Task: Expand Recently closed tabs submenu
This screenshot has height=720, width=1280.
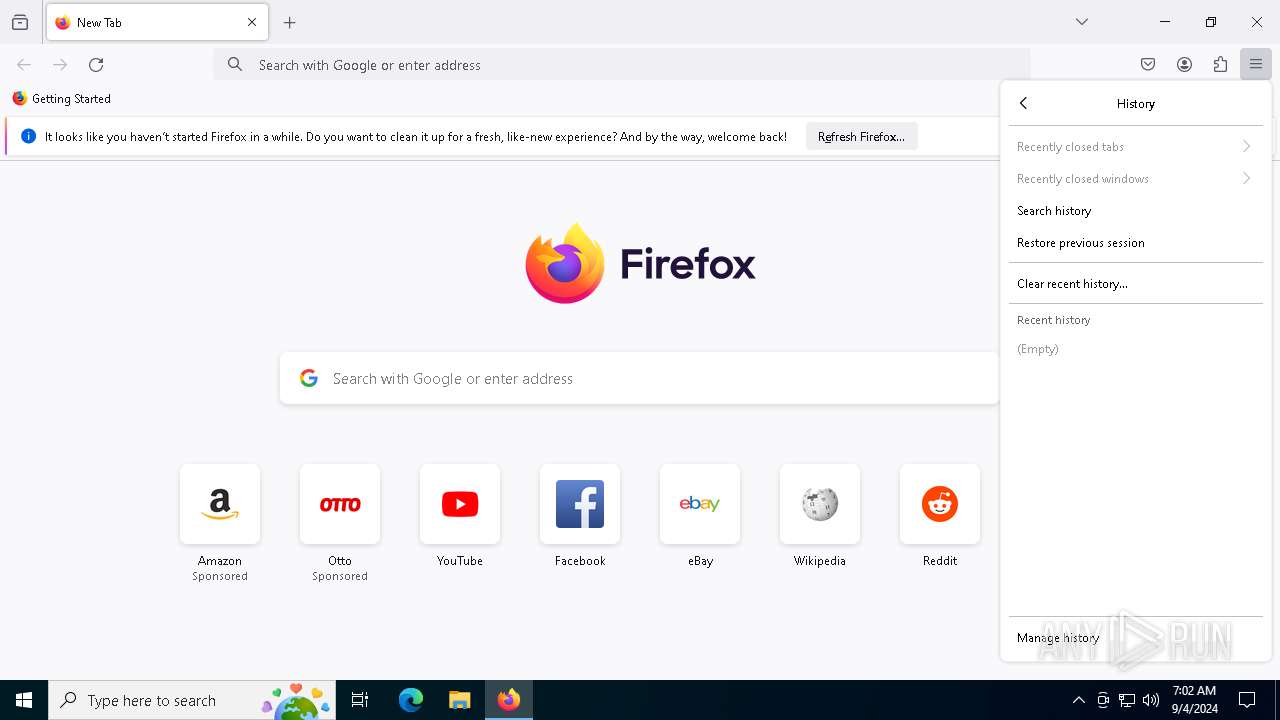Action: pyautogui.click(x=1135, y=147)
